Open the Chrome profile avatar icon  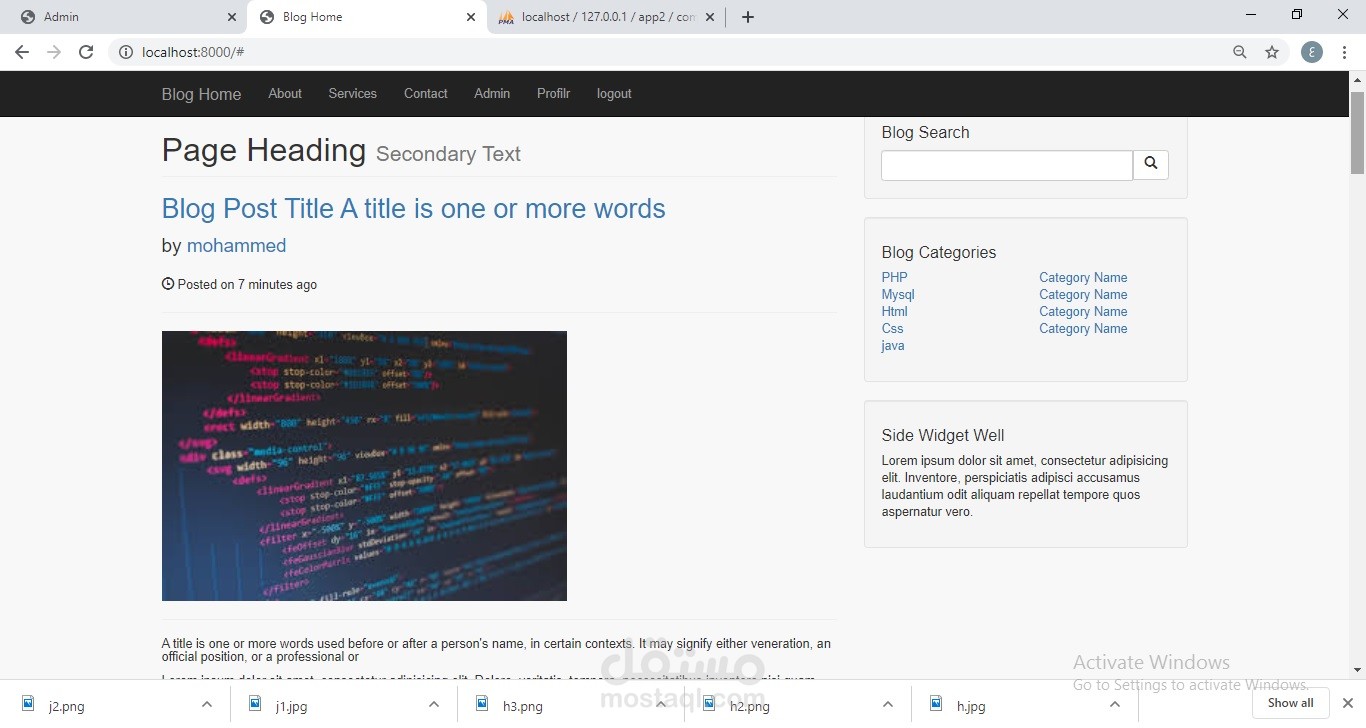[x=1312, y=52]
